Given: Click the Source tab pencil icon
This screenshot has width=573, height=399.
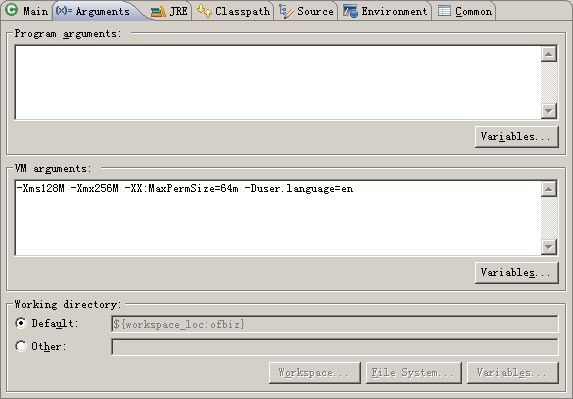Looking at the screenshot, I should (x=286, y=11).
